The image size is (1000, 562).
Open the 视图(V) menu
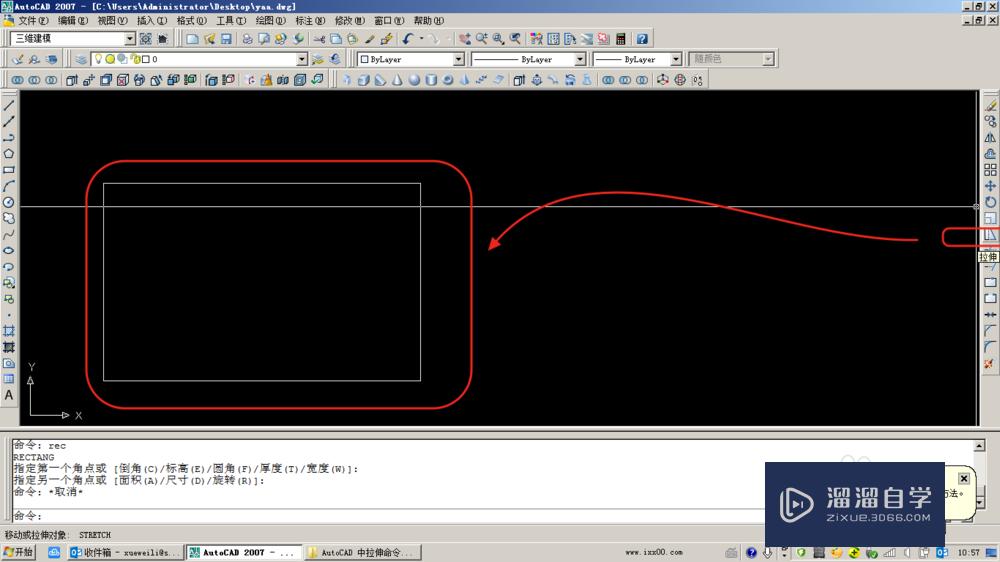(x=112, y=21)
